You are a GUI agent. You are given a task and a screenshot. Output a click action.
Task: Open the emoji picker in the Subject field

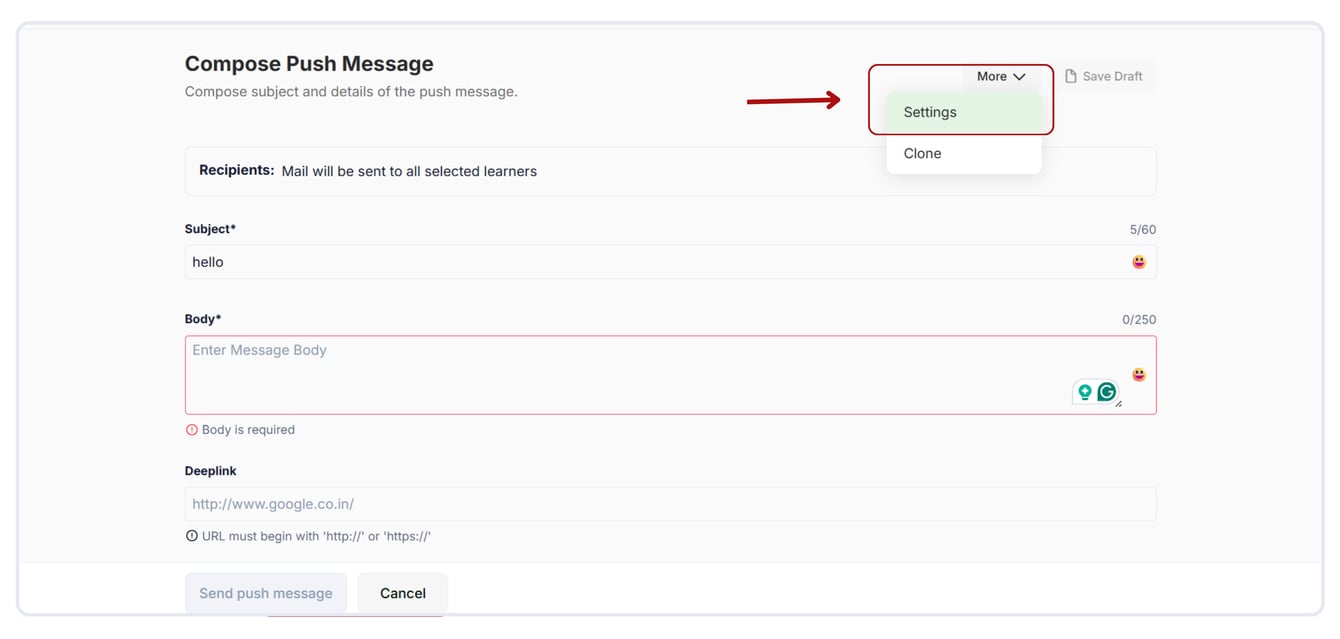[x=1139, y=262]
